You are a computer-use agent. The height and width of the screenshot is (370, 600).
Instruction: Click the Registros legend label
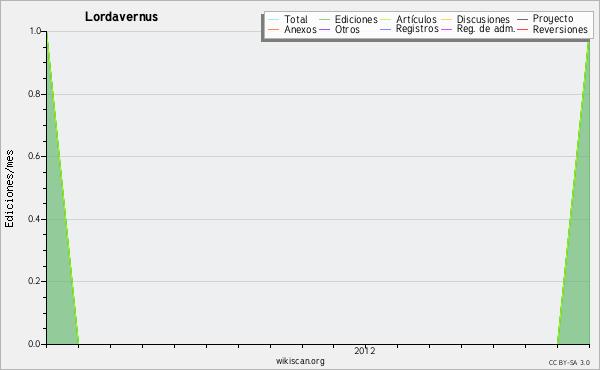point(417,29)
